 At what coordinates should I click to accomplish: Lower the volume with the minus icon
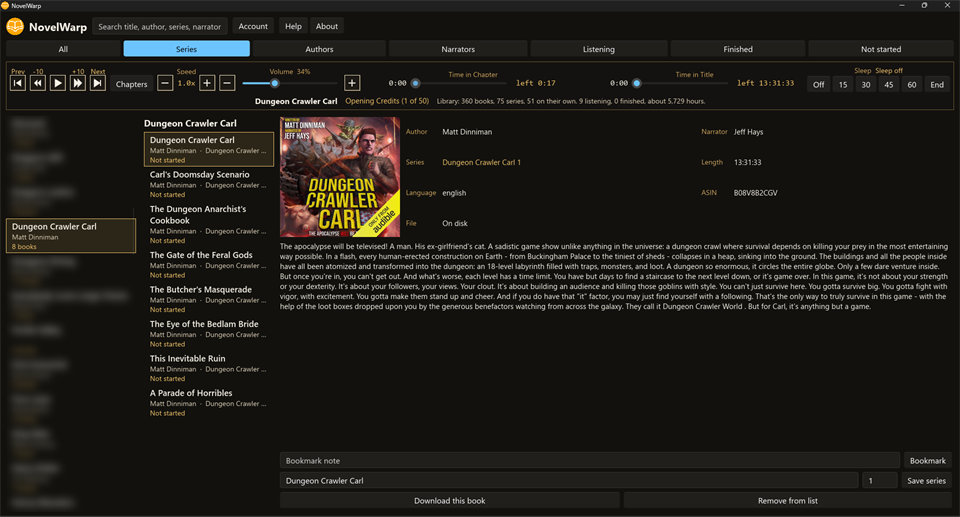[x=227, y=83]
